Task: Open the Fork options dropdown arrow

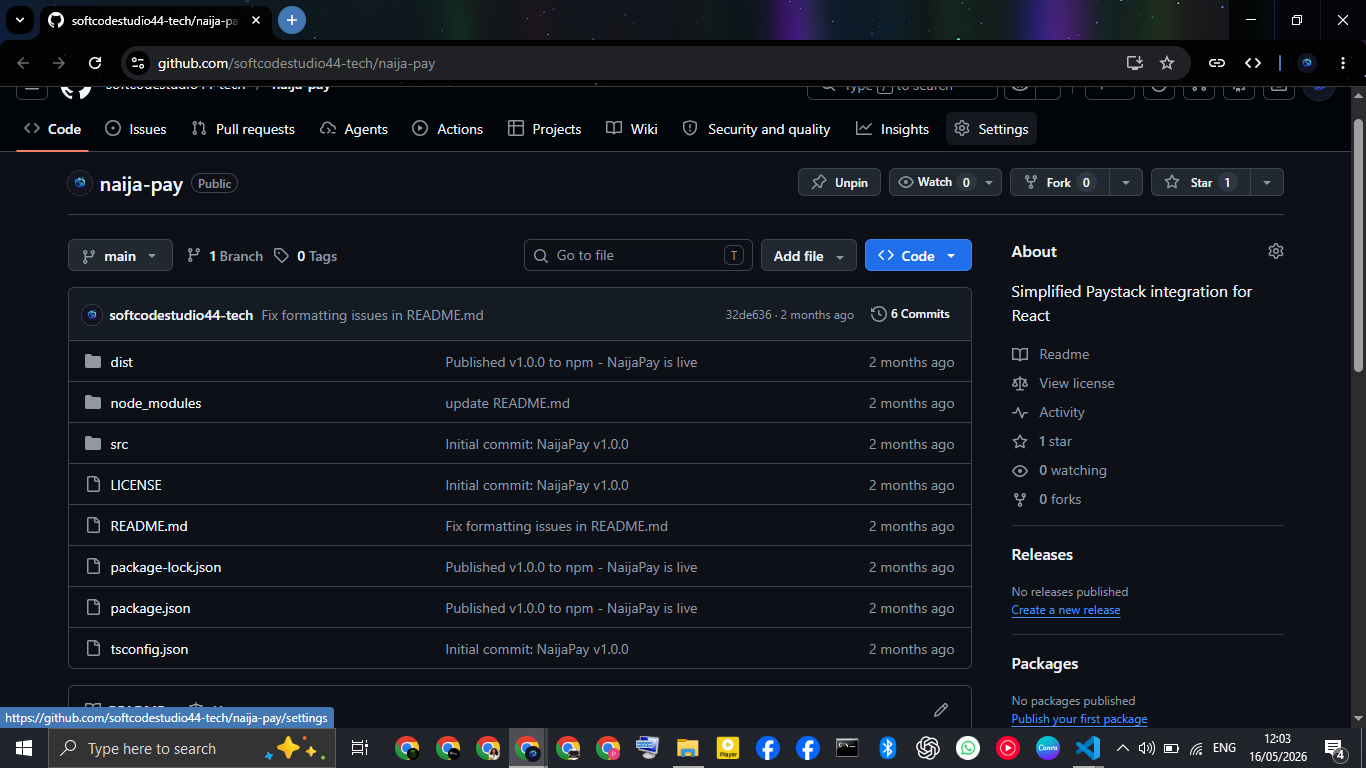Action: tap(1126, 182)
